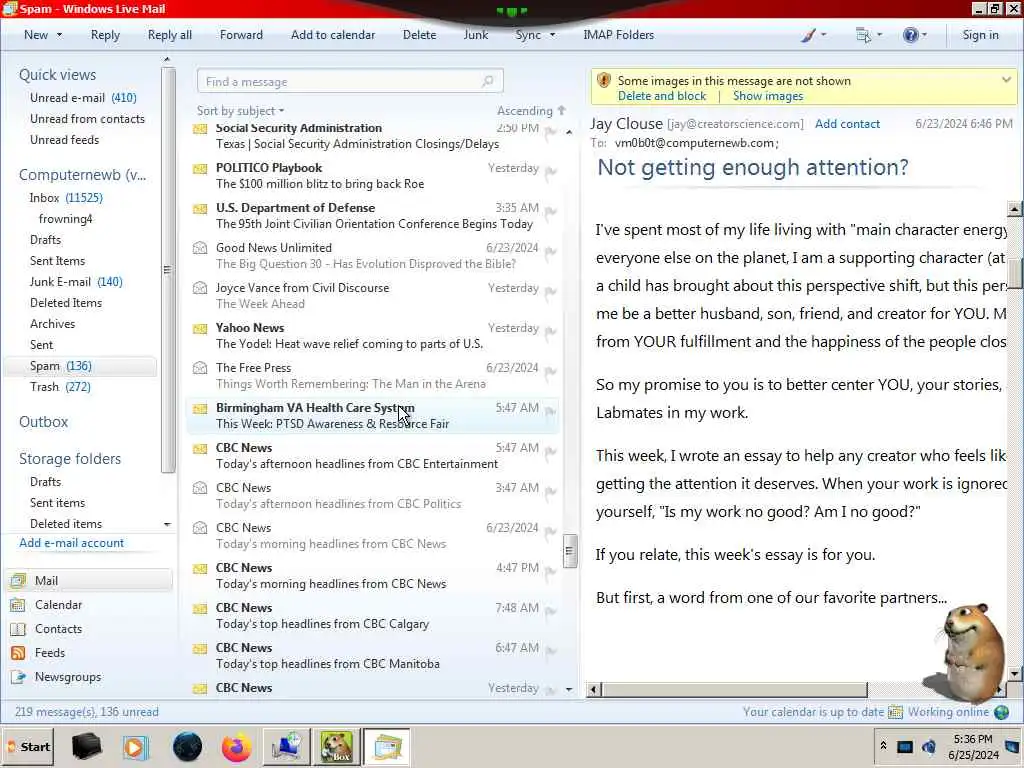The width and height of the screenshot is (1024, 768).
Task: Click Add e-mail account link
Action: (x=72, y=543)
